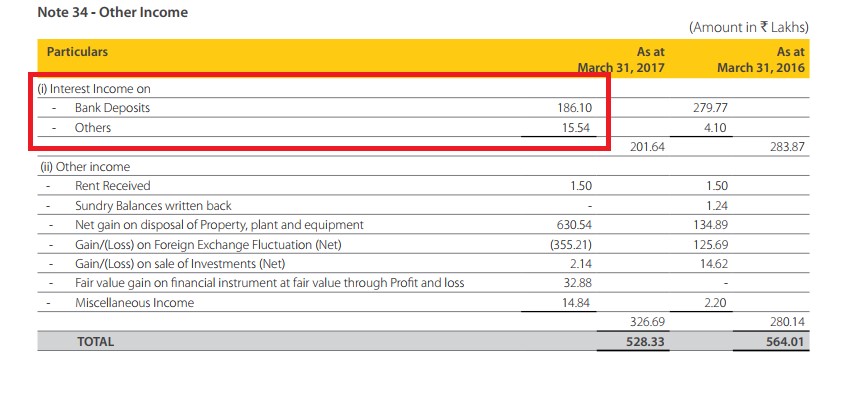Image resolution: width=853 pixels, height=403 pixels.
Task: Click the Note 34 - Other Income heading
Action: [x=113, y=13]
